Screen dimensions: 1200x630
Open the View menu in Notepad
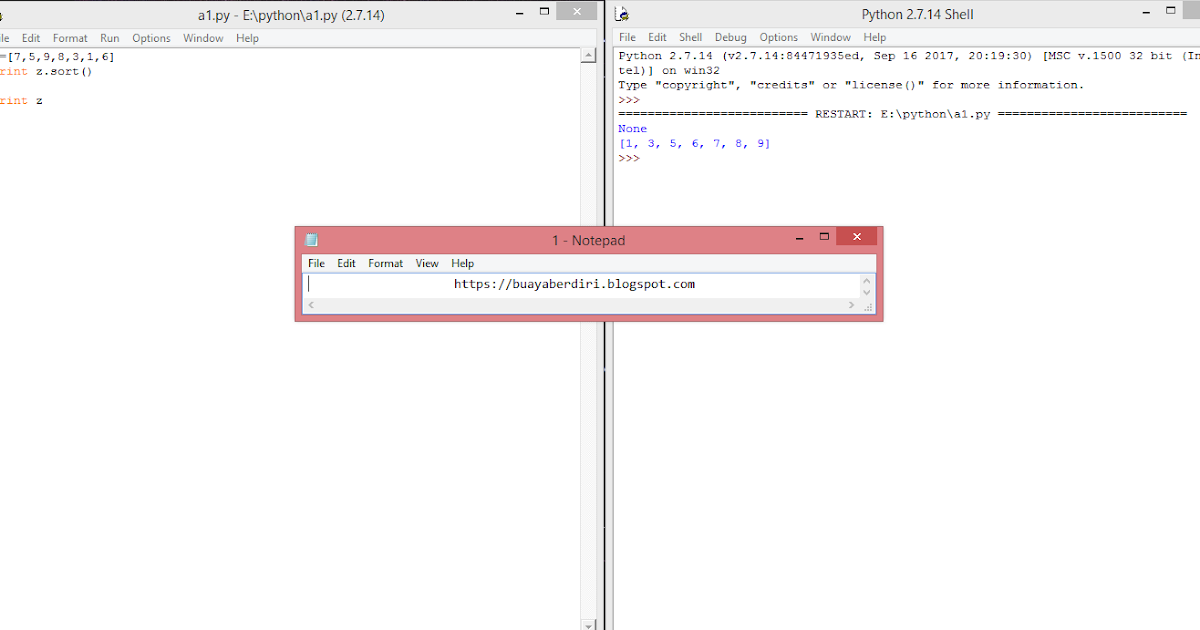pyautogui.click(x=427, y=263)
